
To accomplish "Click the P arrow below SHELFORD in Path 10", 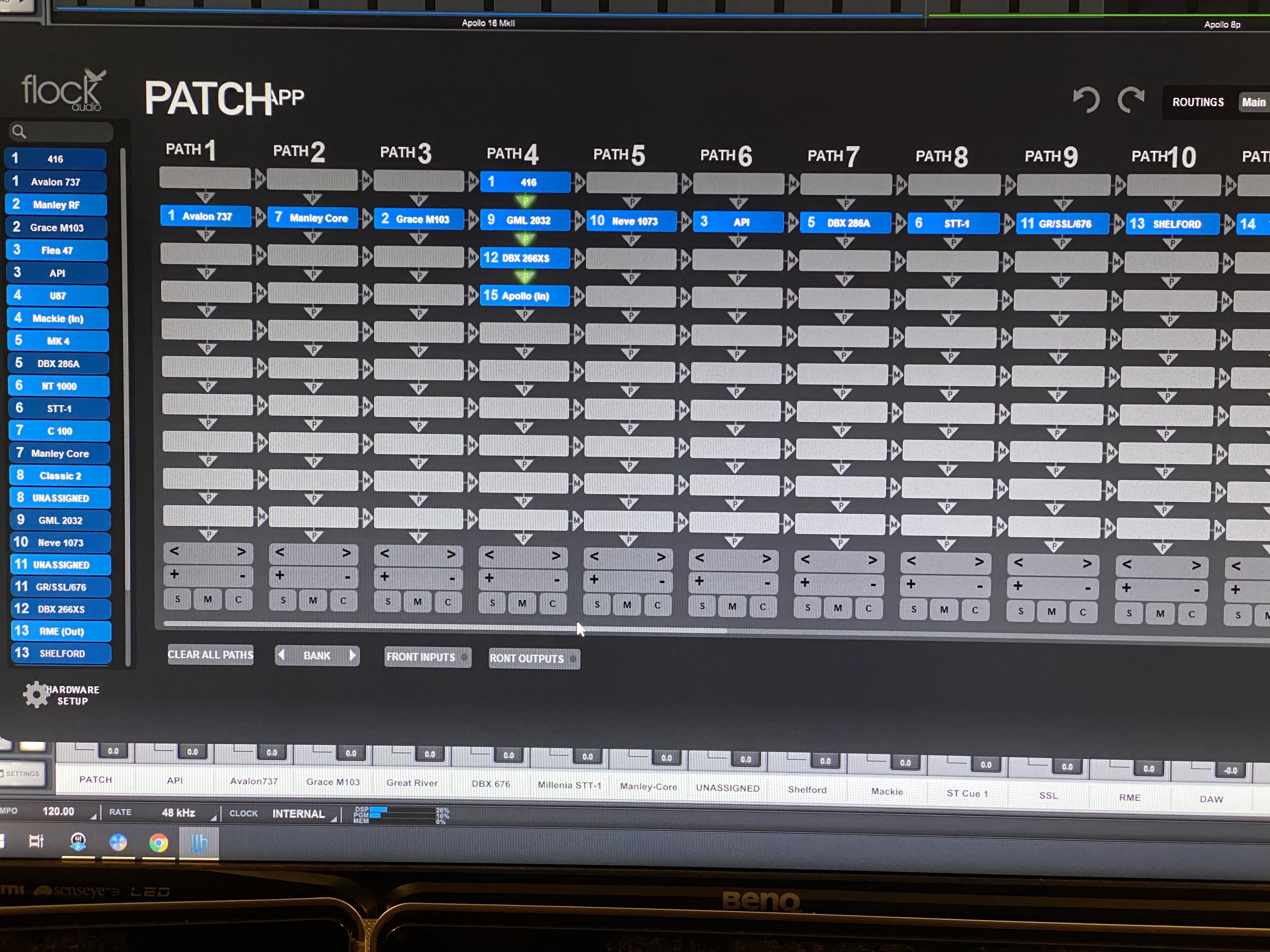I will [x=1172, y=243].
